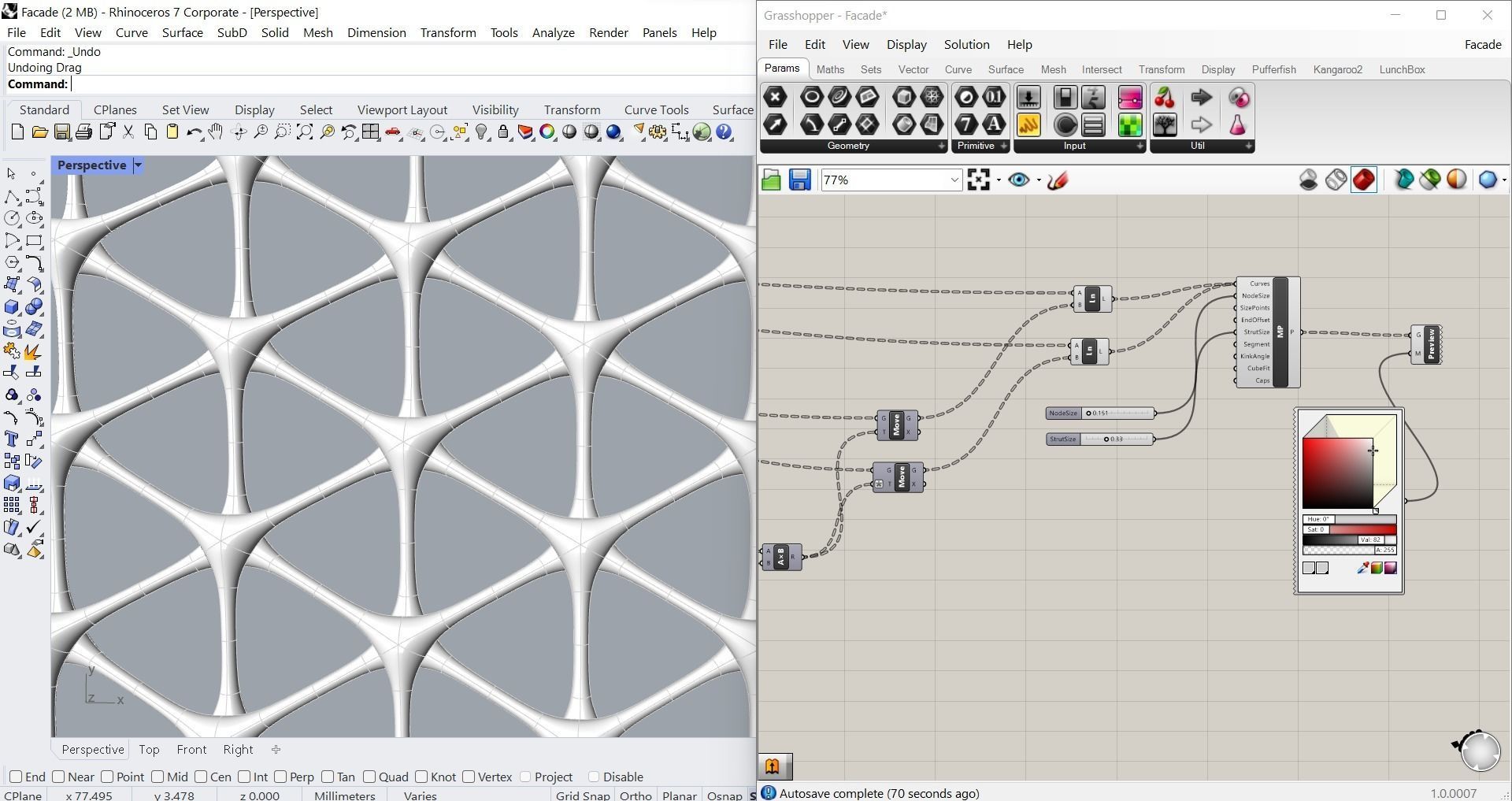Click the Grasshopper sketch pencil tool
The height and width of the screenshot is (801, 1512).
click(1058, 180)
